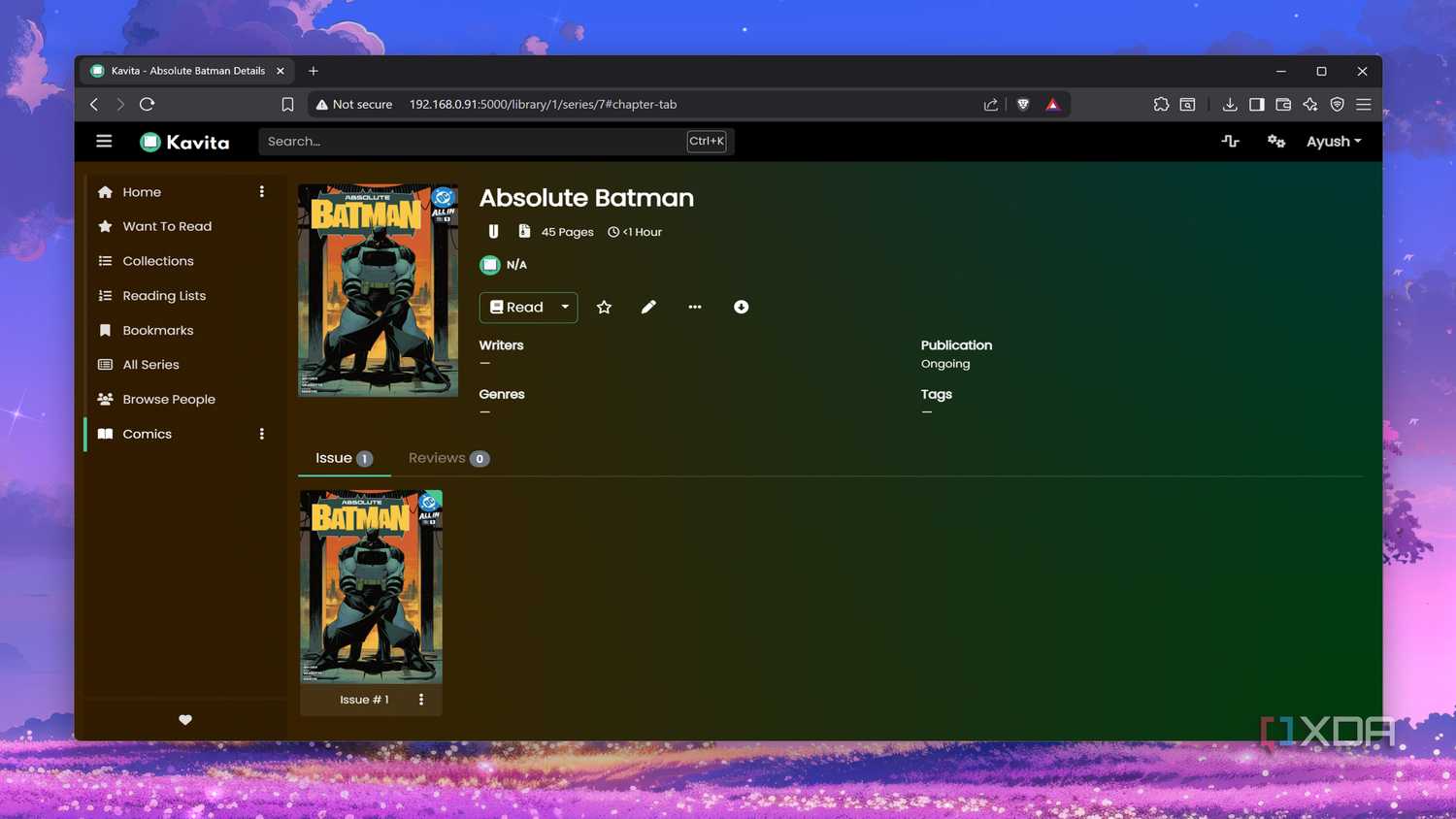Expand the Read button dropdown arrow
1456x819 pixels.
click(565, 308)
